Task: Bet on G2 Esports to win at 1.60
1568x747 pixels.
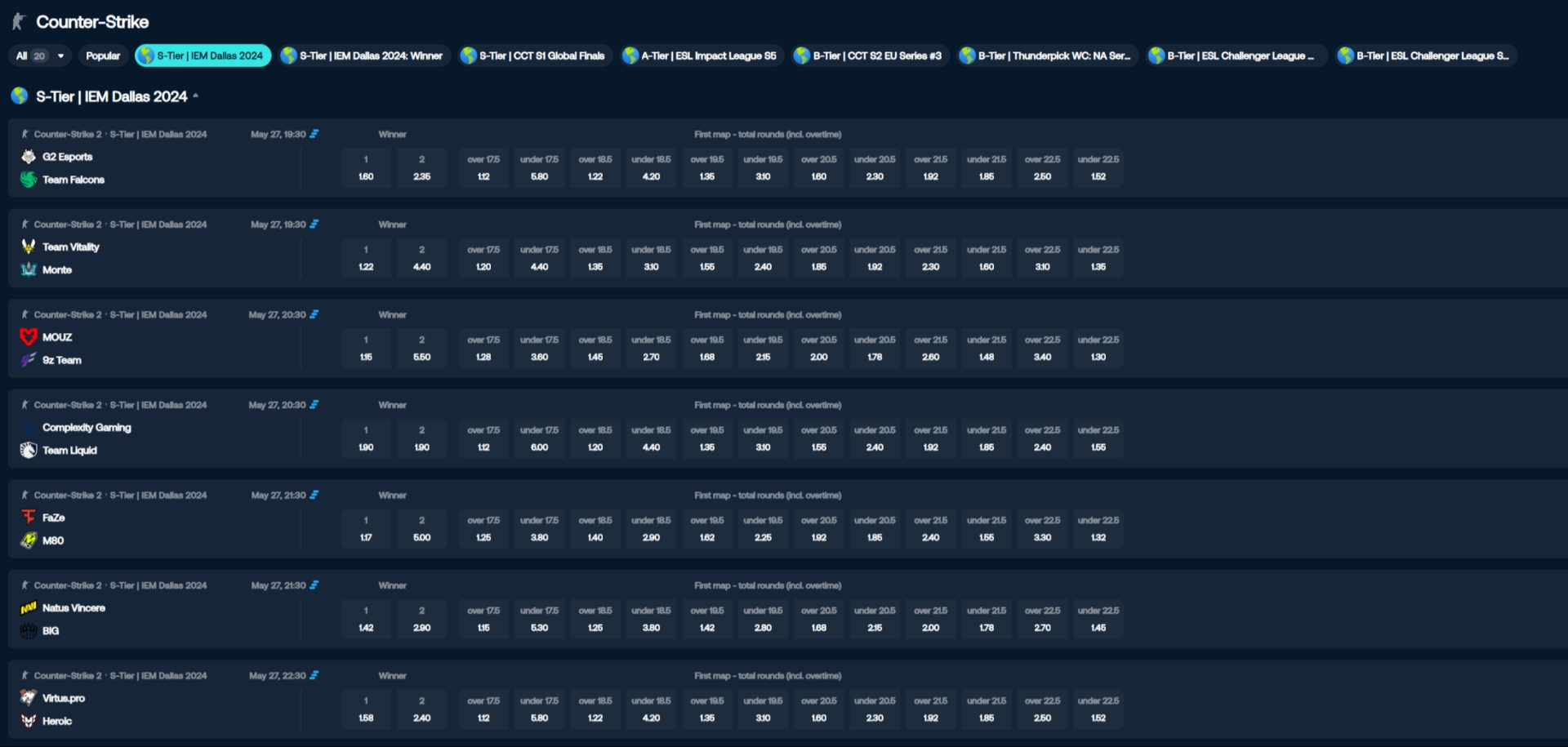Action: (366, 168)
